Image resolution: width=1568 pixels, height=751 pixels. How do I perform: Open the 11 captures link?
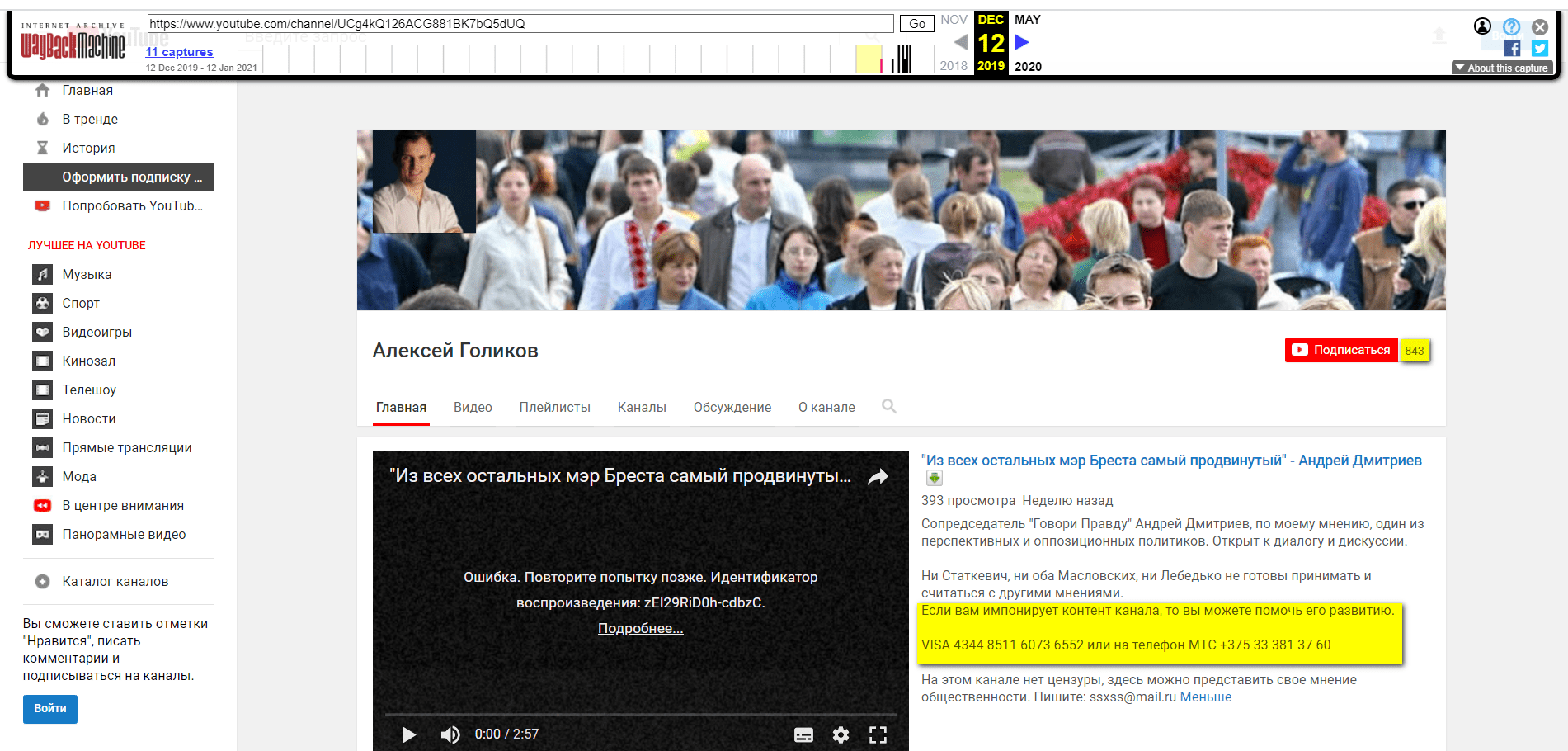coord(179,52)
